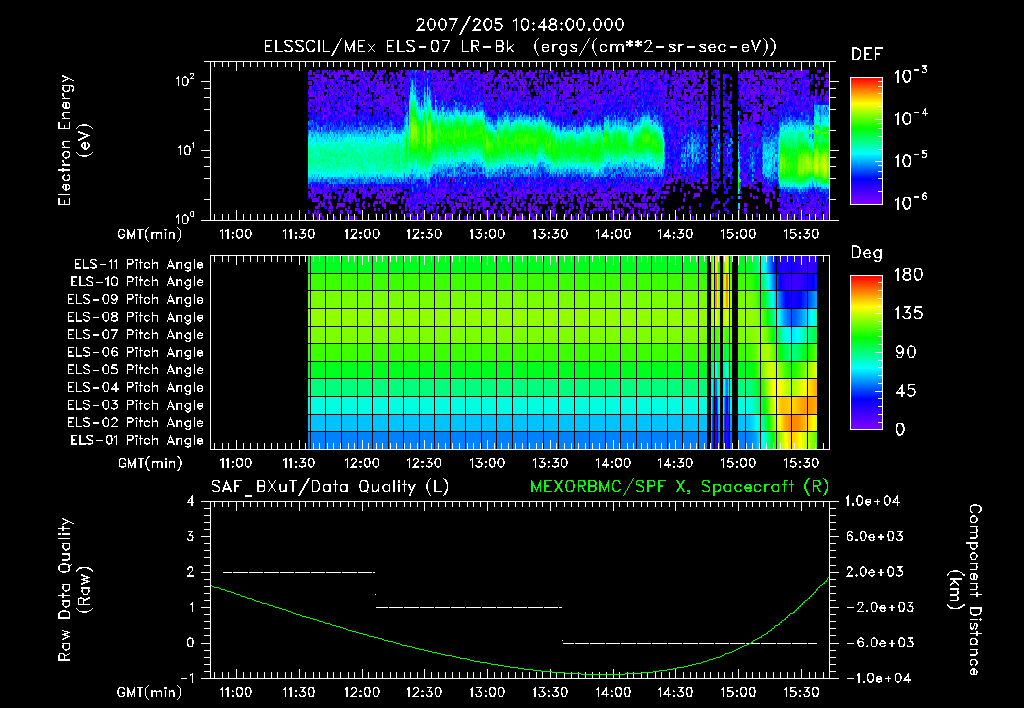Screen dimensions: 1024x708
Task: Select the ELS-01 Pitch Angle row label
Action: point(137,440)
